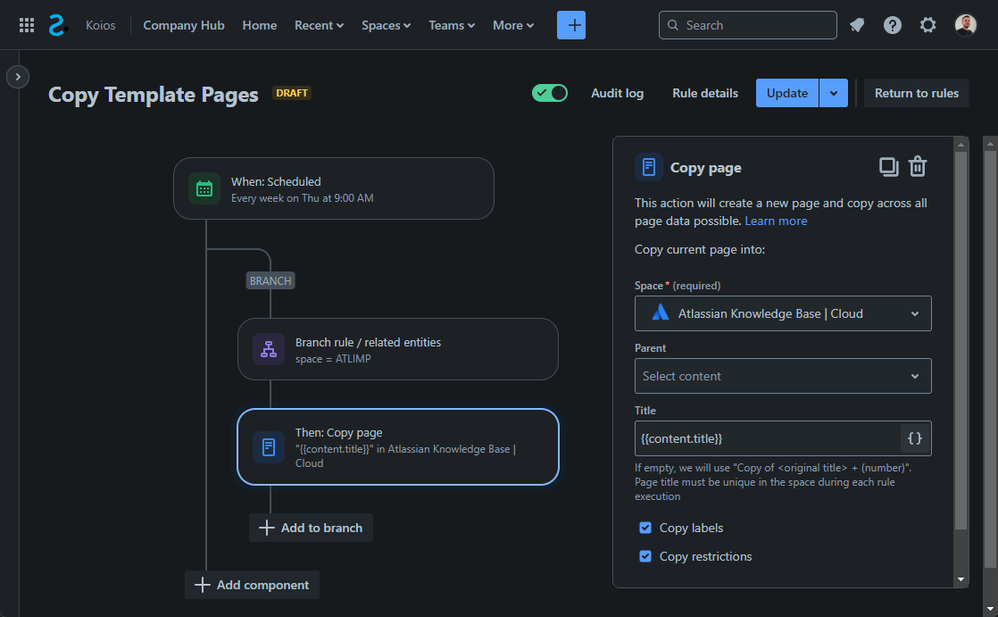
Task: Open the Spaces dropdown menu
Action: [386, 25]
